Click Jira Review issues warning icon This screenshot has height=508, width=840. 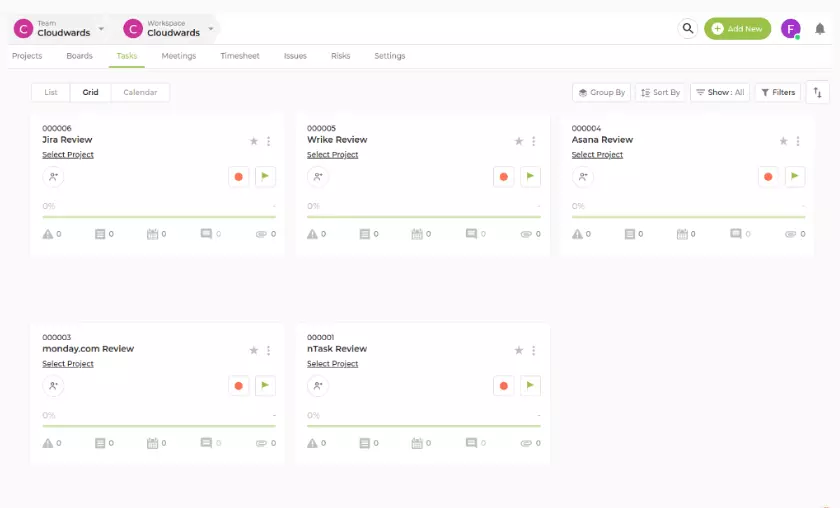pos(48,234)
